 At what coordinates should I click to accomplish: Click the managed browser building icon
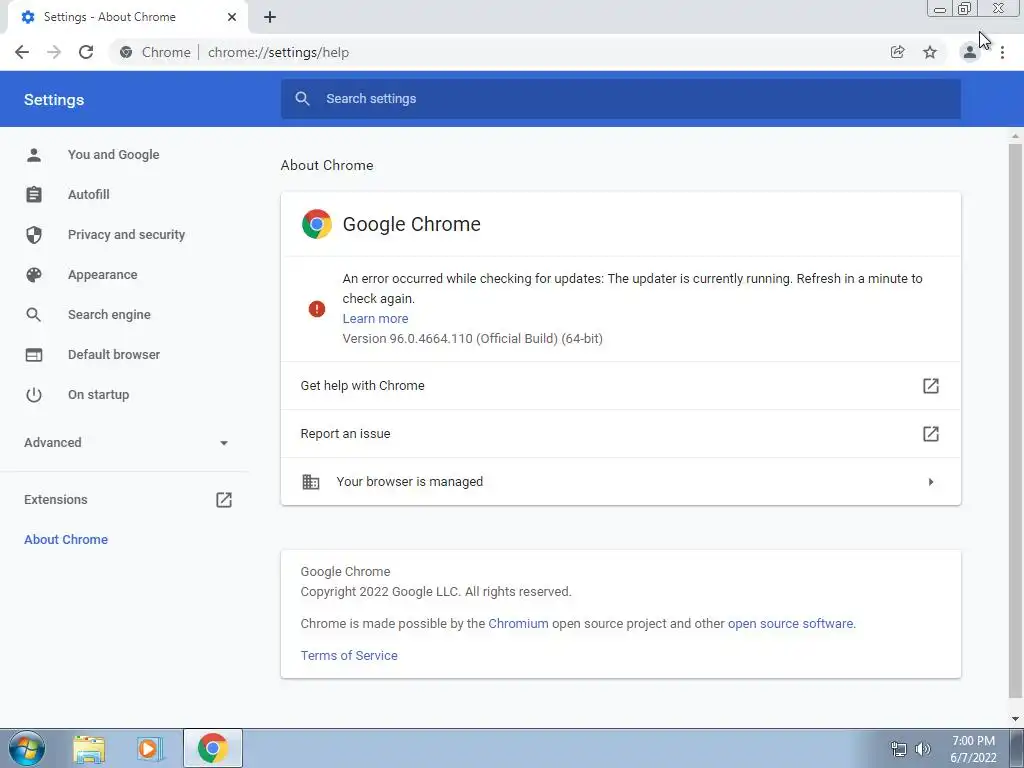[311, 482]
